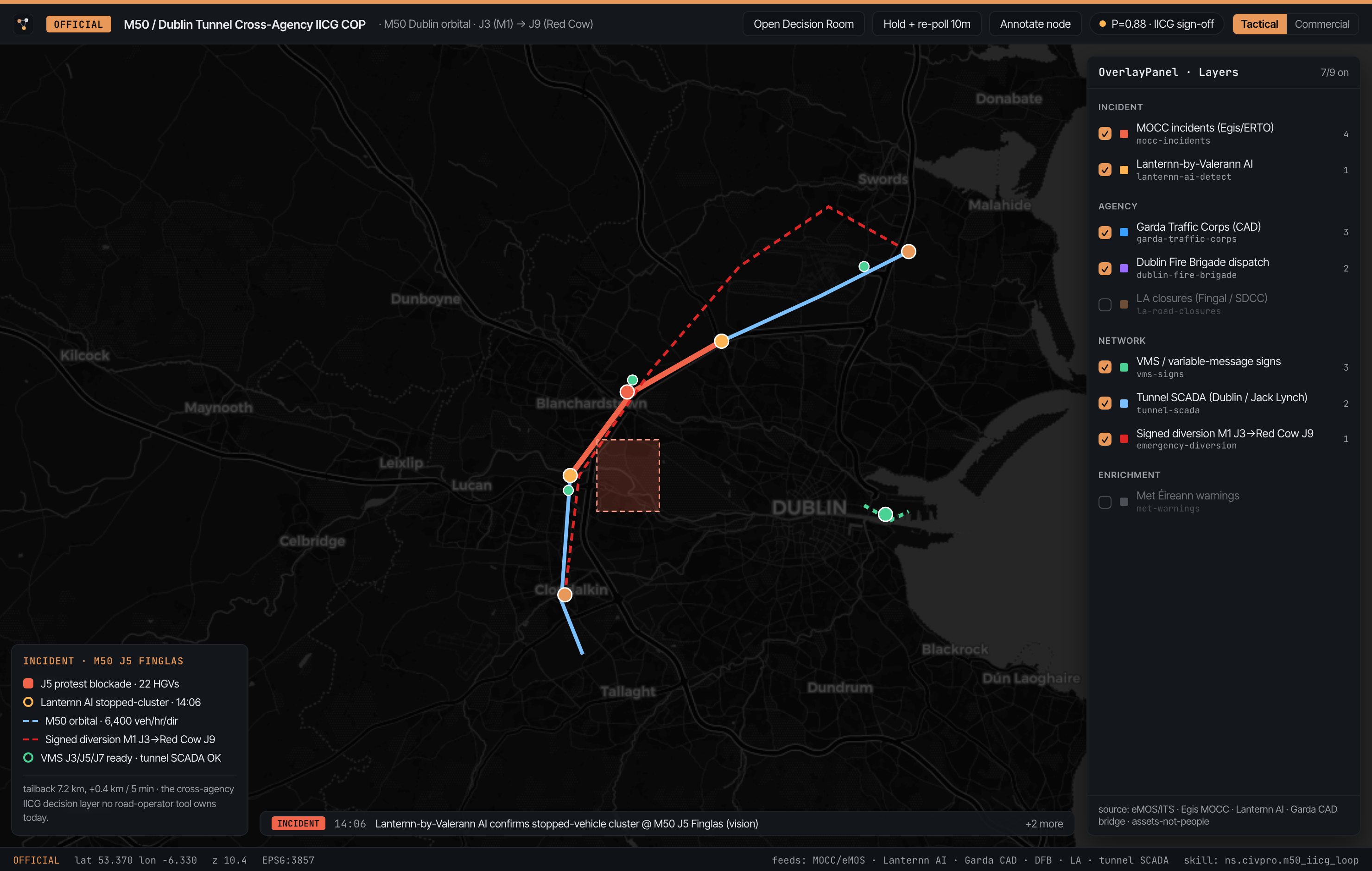The width and height of the screenshot is (1372, 871).
Task: Click lat 53.370 lon -6.330 coordinates readout
Action: 136,860
